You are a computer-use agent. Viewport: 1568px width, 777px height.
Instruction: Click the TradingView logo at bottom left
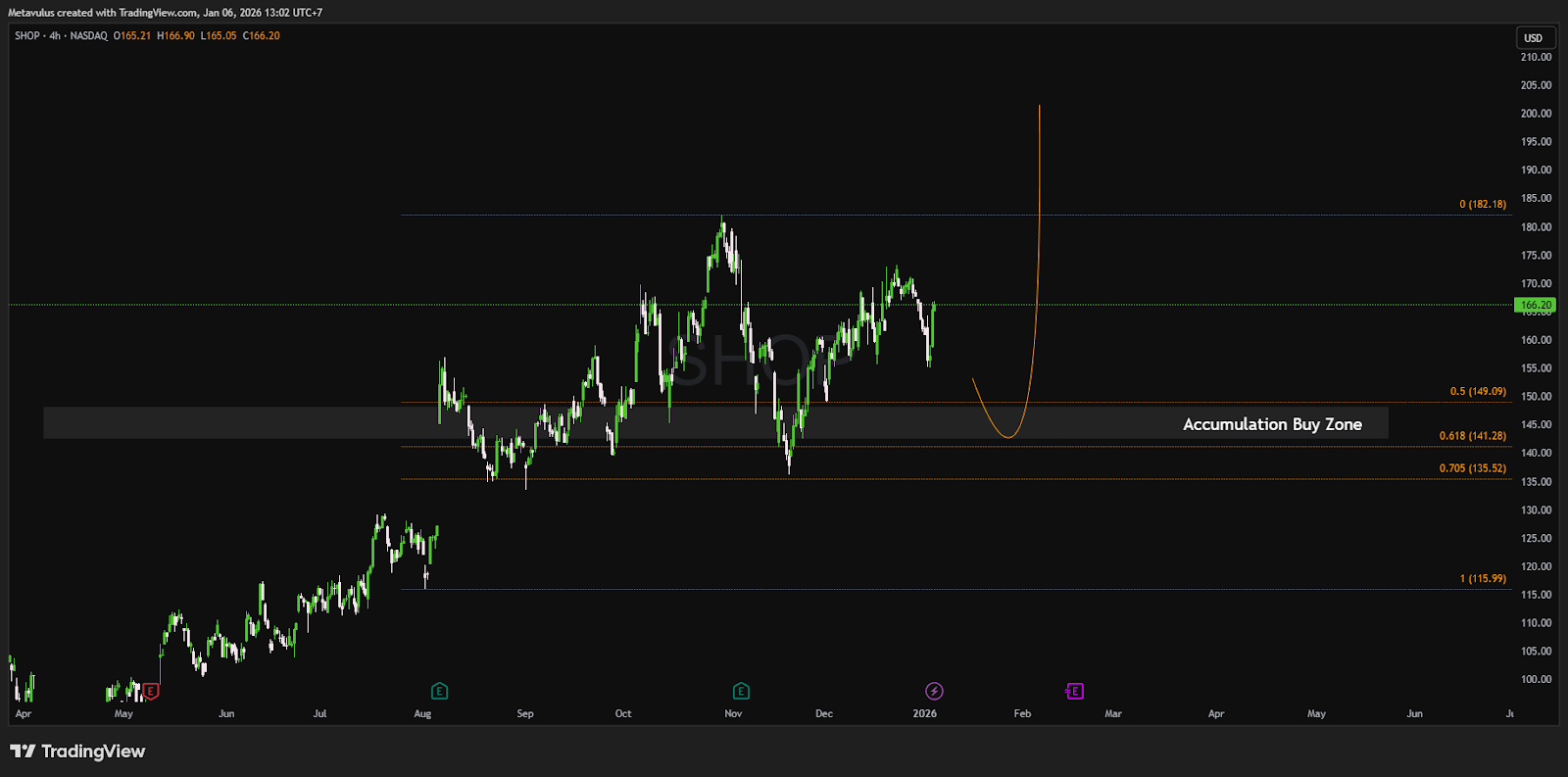point(77,752)
